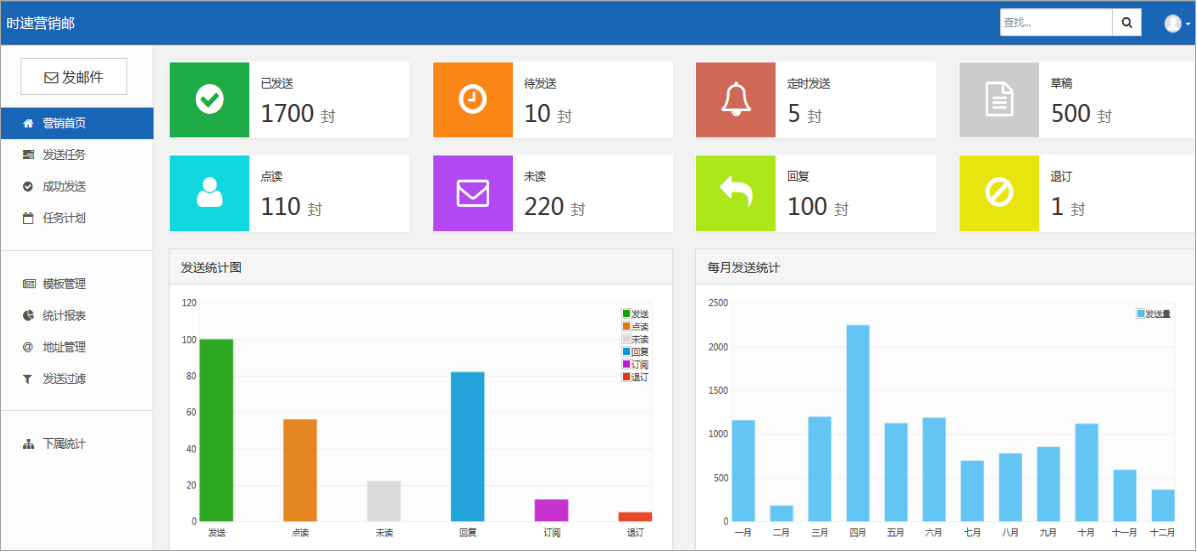Select 营销首页 in the sidebar
The height and width of the screenshot is (552, 1197).
point(64,123)
